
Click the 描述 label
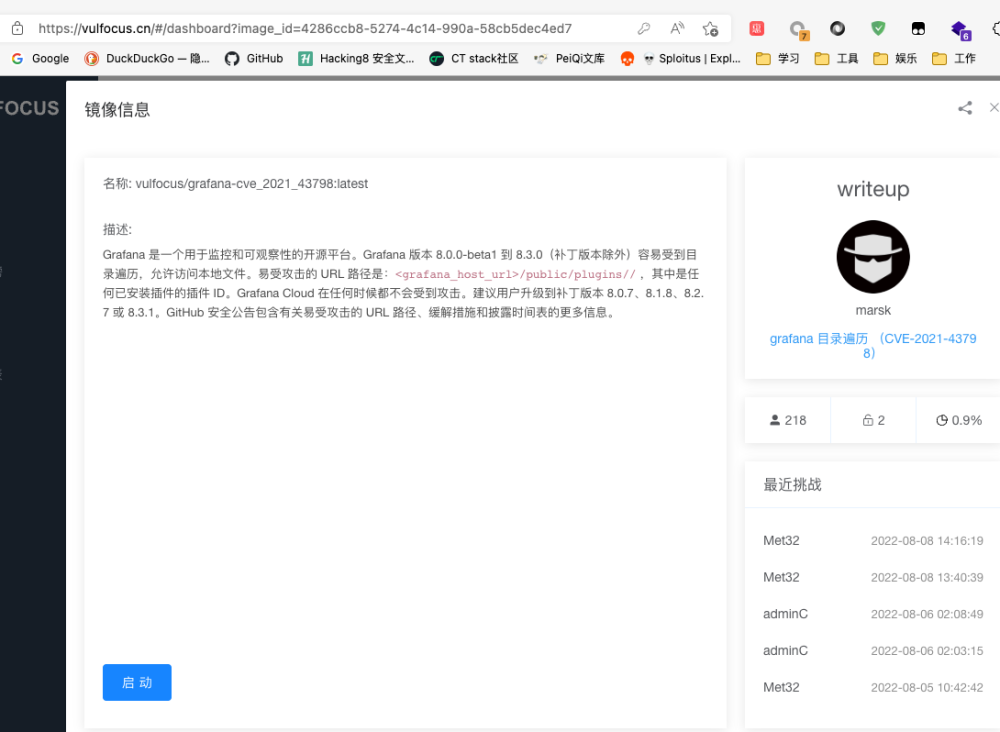[x=117, y=230]
